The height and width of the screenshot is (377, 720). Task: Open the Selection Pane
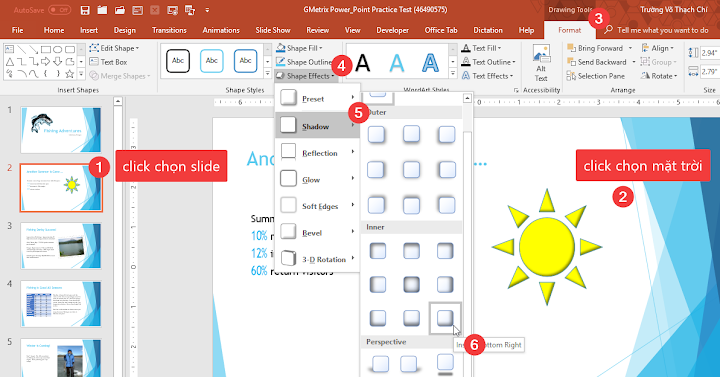596,76
